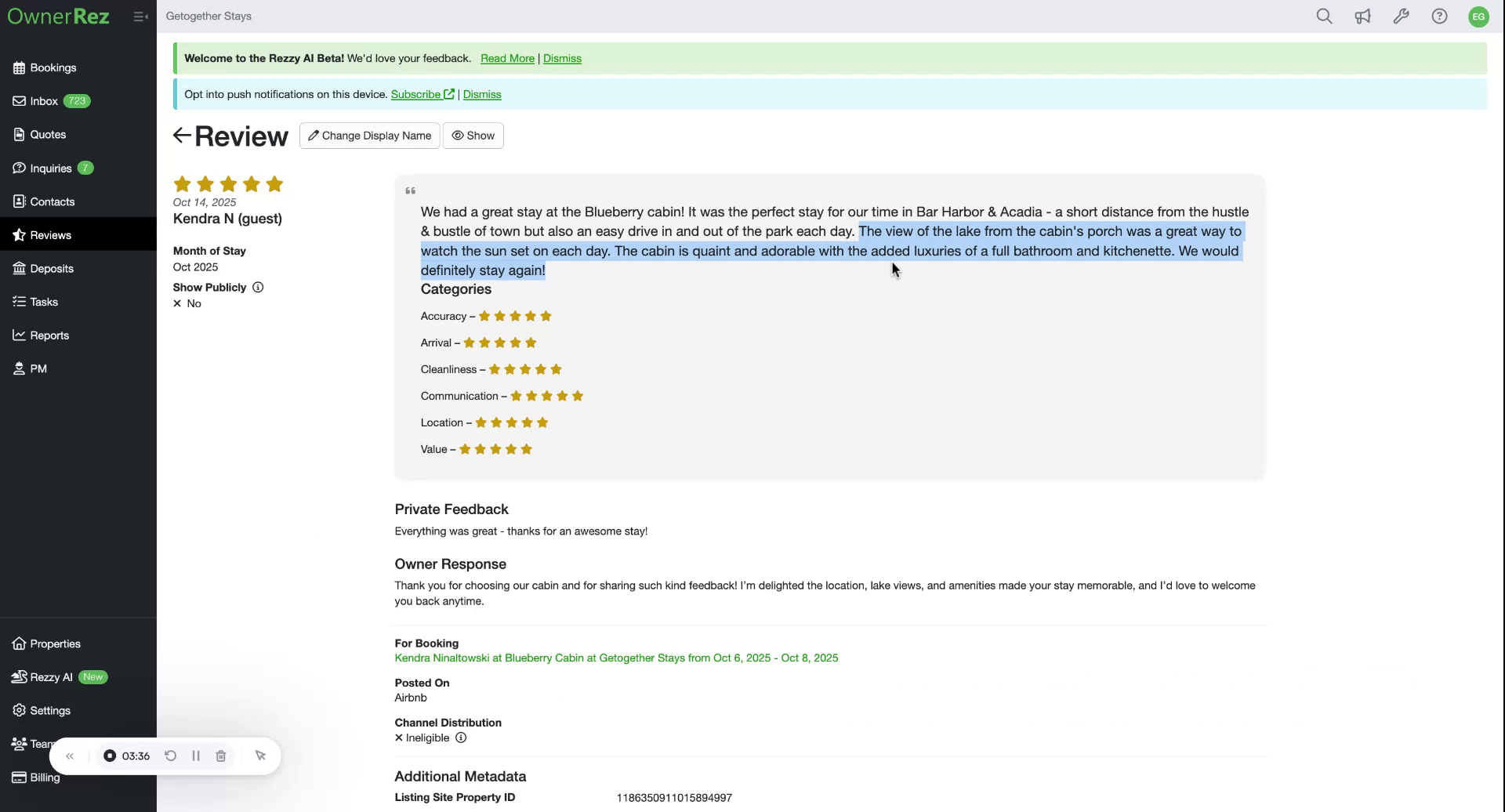Screen dimensions: 1505x812
Task: Open Rezzy AI from sidebar
Action: click(51, 677)
